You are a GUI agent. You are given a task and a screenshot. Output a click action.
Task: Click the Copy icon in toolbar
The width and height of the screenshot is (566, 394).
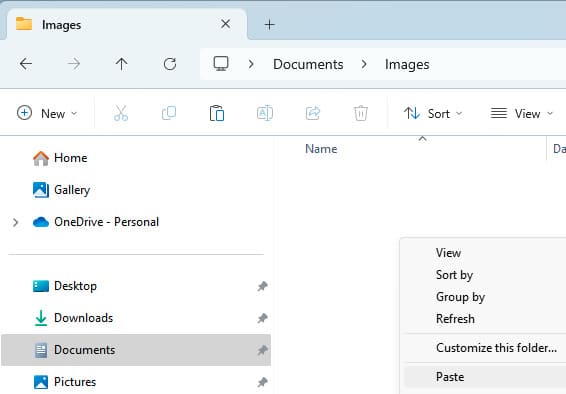(x=169, y=113)
